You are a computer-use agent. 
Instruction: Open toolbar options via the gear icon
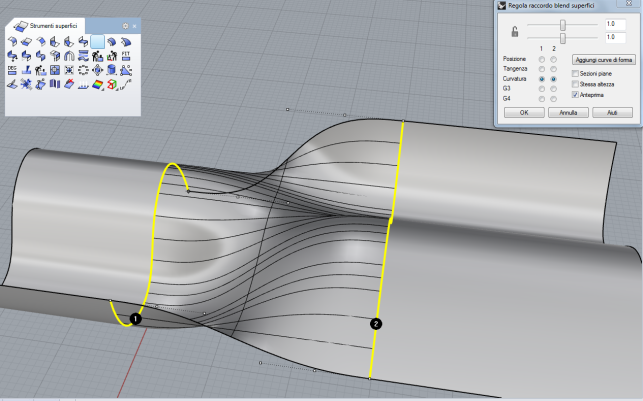(125, 24)
